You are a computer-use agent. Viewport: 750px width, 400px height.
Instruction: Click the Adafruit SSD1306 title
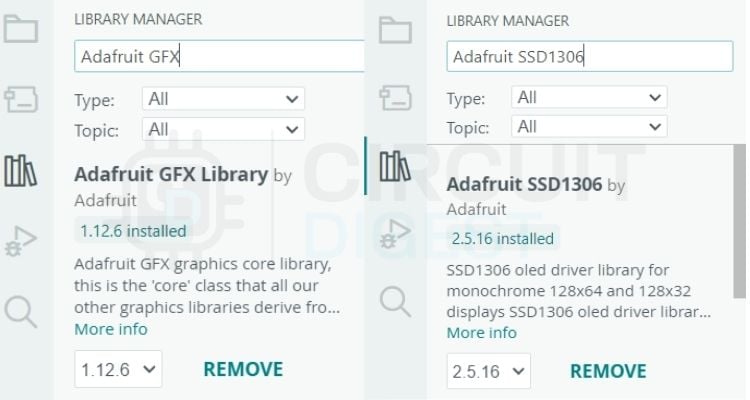point(524,184)
